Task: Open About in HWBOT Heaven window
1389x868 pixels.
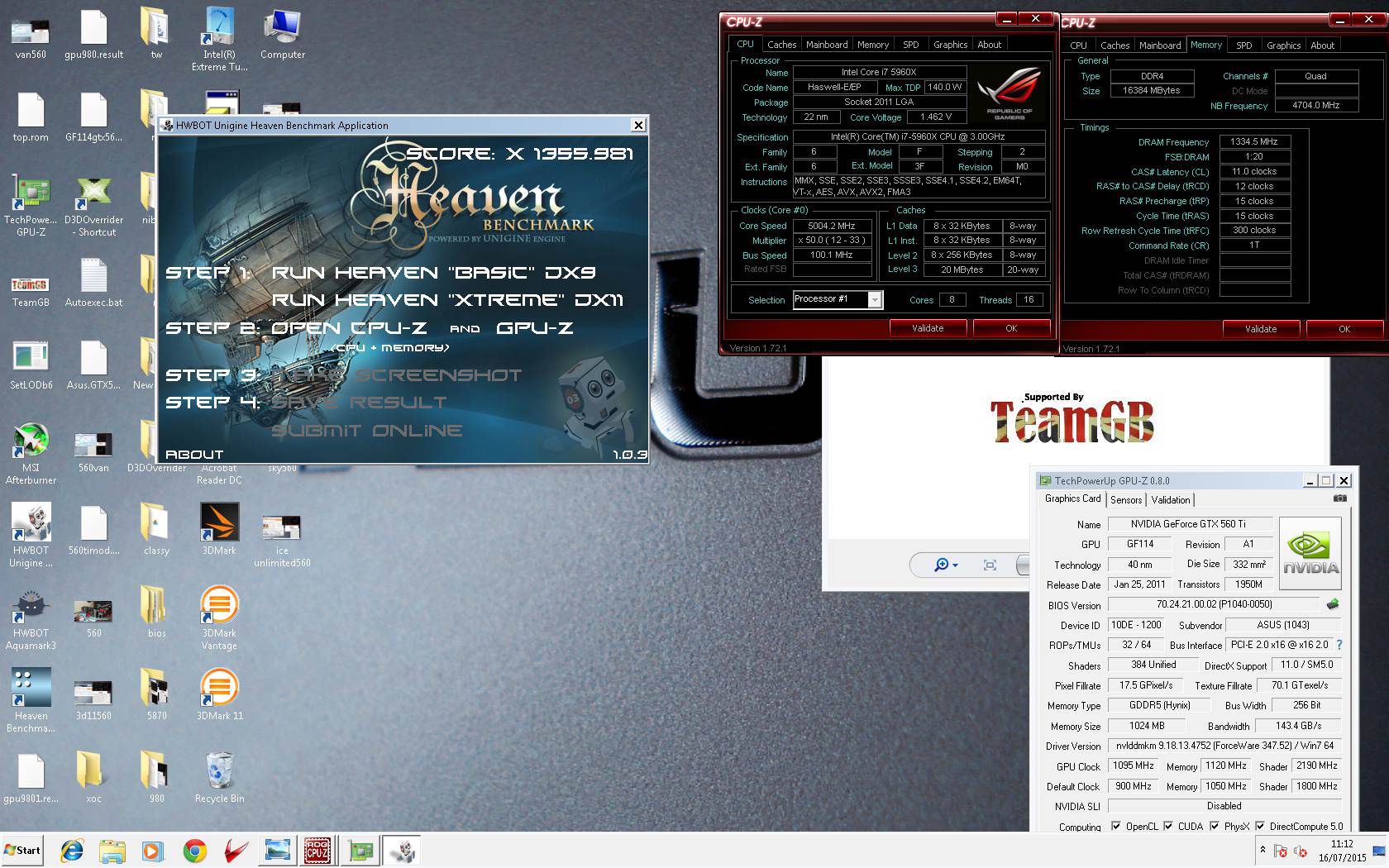Action: (194, 455)
